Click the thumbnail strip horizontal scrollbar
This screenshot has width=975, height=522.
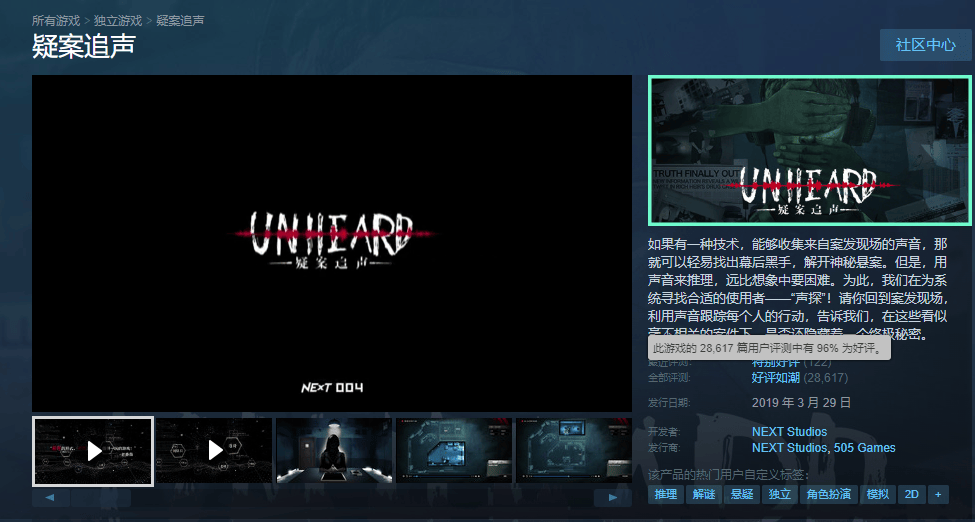(330, 497)
